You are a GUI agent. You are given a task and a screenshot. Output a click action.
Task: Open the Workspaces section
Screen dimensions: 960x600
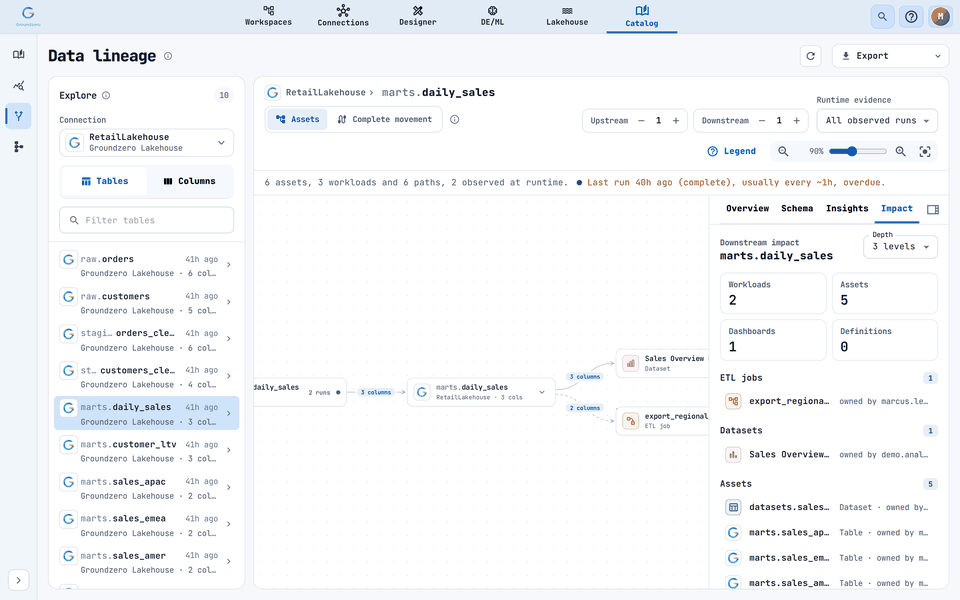pos(268,16)
